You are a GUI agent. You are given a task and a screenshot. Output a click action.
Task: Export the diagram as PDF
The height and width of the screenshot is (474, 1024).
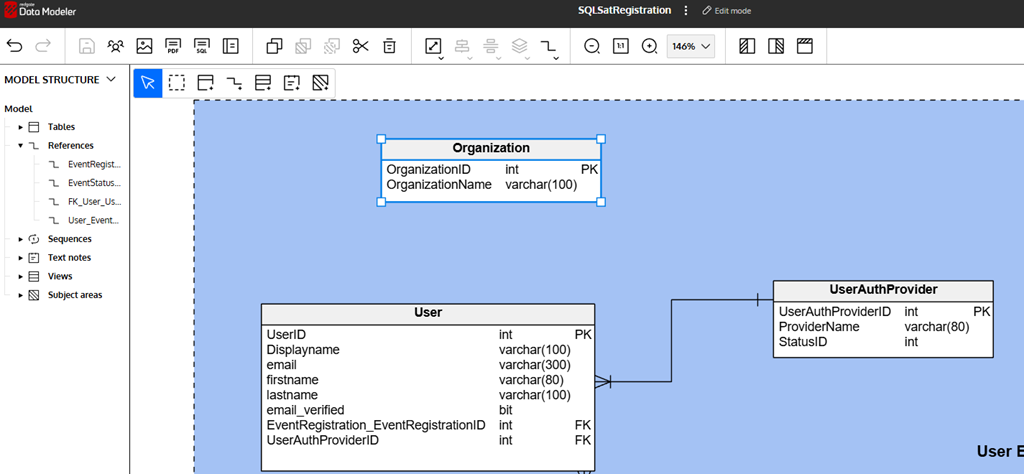[x=173, y=46]
